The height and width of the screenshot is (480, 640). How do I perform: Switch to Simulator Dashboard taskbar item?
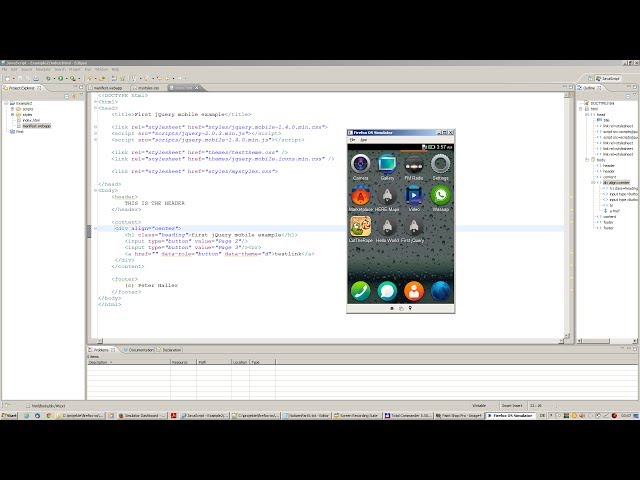(x=142, y=416)
